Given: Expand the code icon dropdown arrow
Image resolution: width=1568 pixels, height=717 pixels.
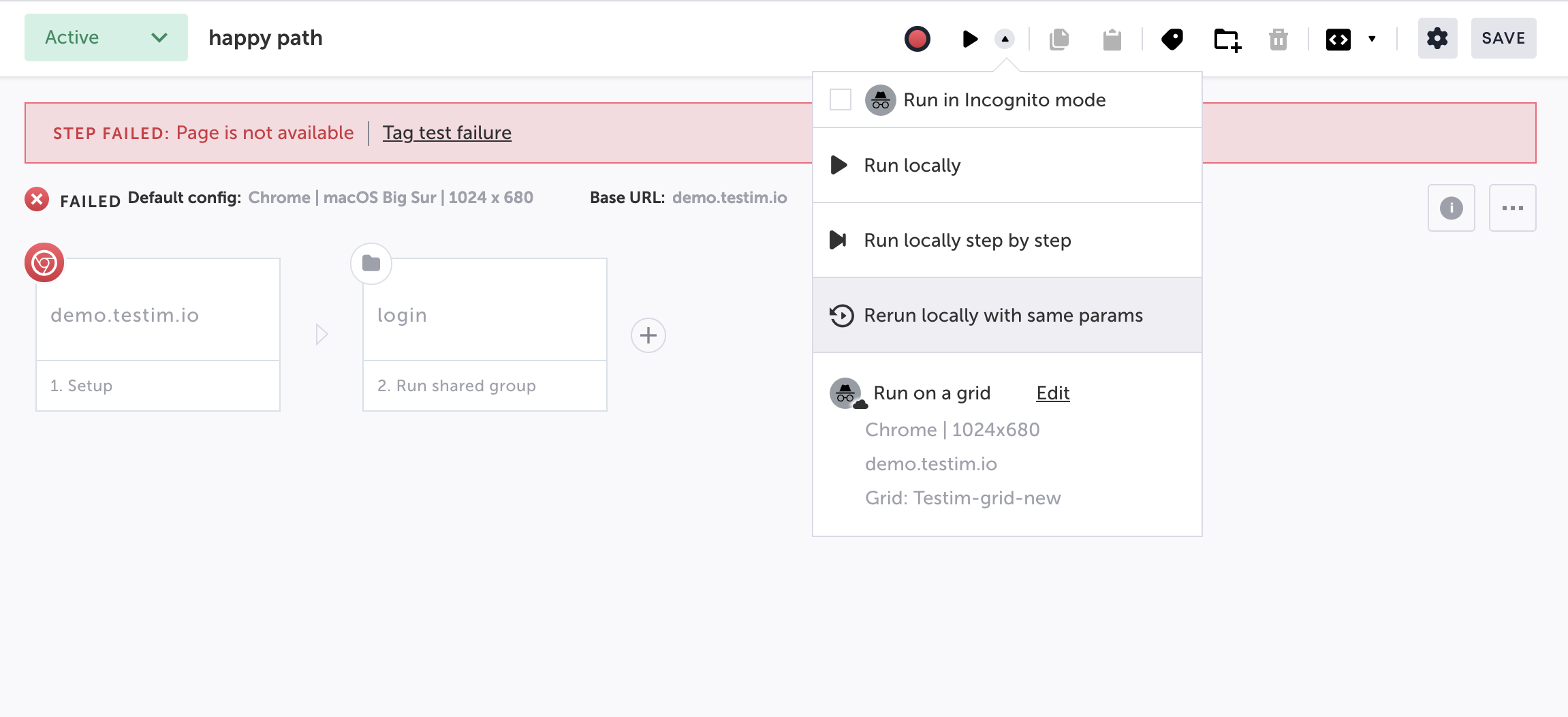Looking at the screenshot, I should pos(1372,39).
